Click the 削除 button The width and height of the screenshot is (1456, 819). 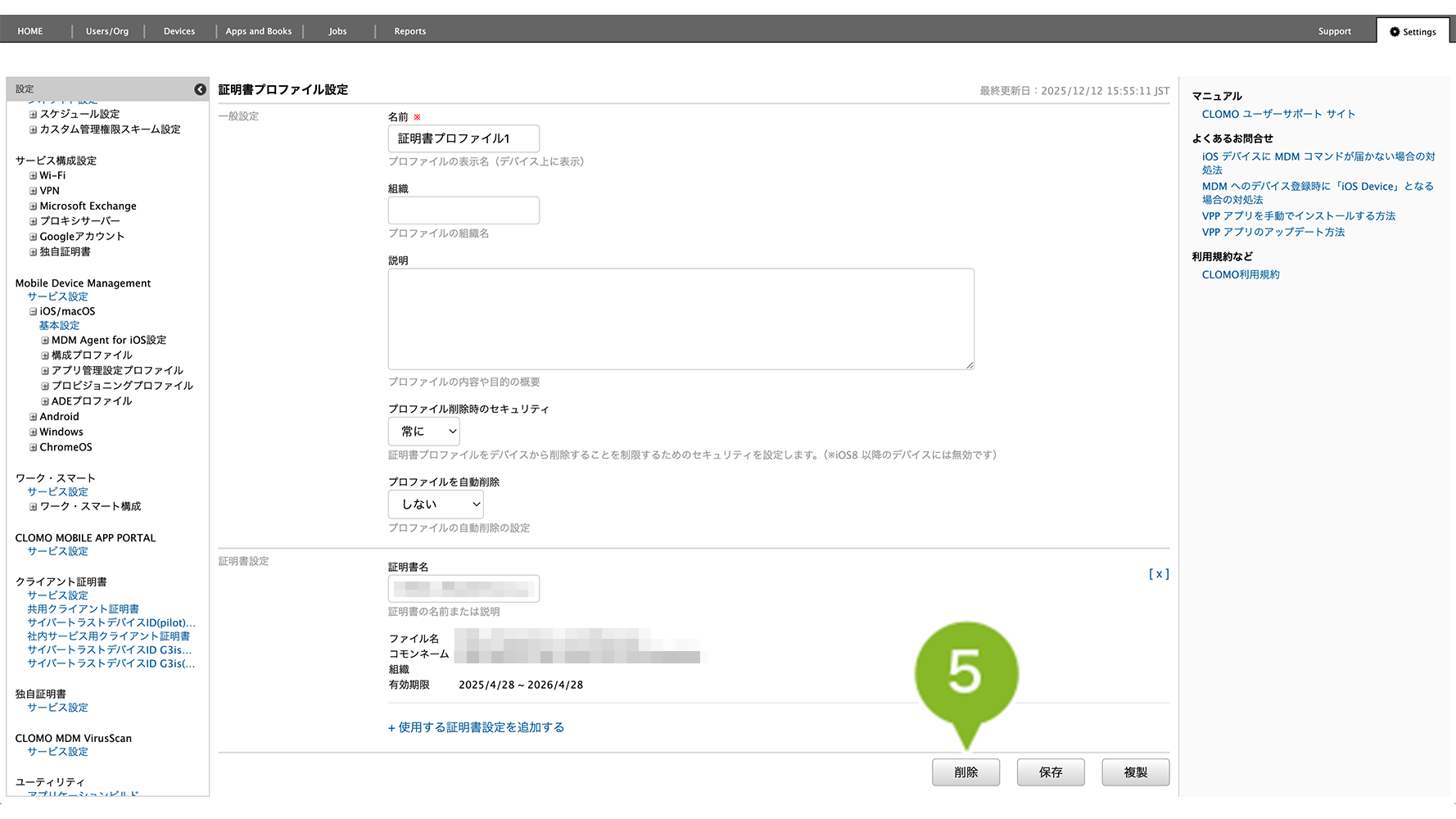click(x=965, y=772)
